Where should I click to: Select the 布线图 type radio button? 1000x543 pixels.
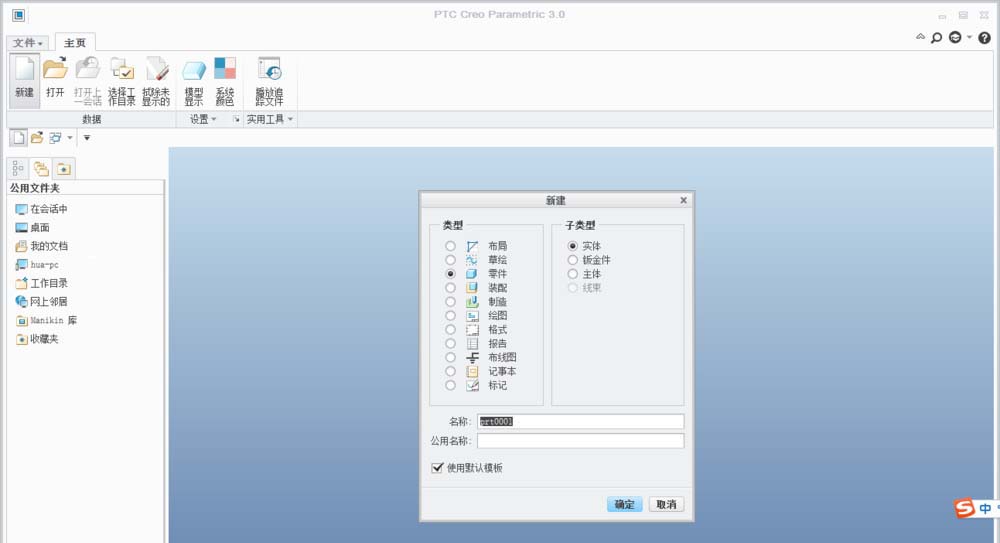[x=450, y=357]
